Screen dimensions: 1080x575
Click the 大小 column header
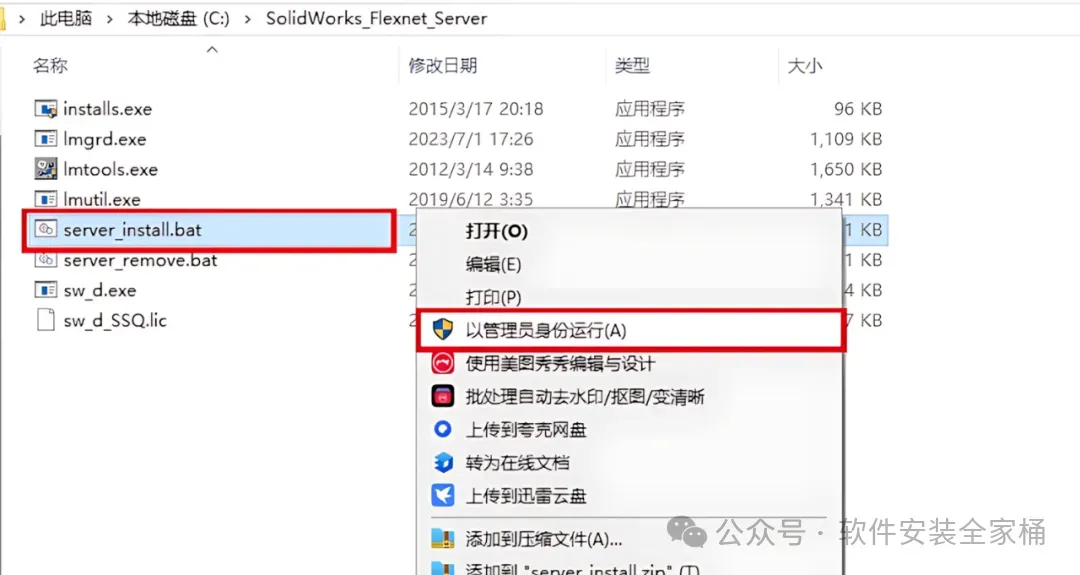[x=804, y=66]
